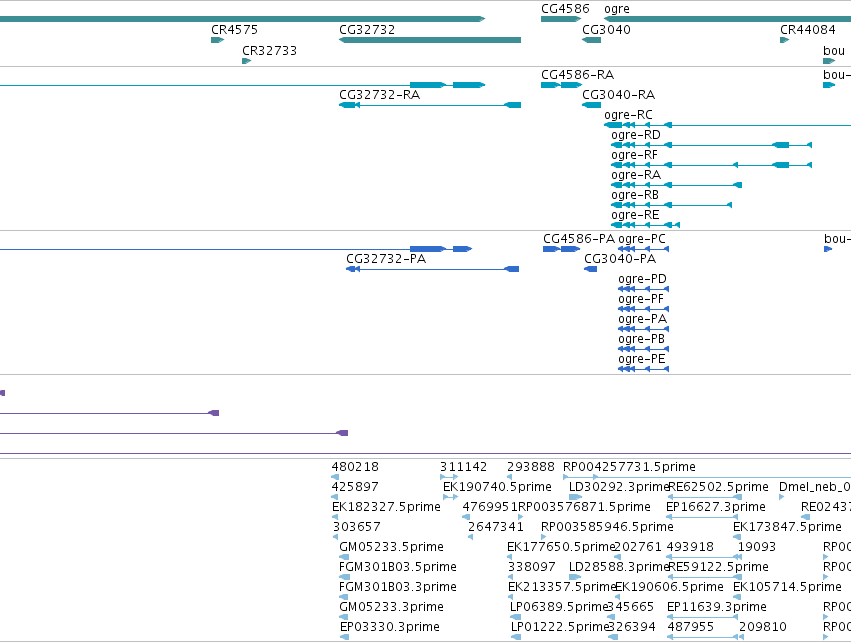Image resolution: width=851 pixels, height=642 pixels.
Task: Select the CG3040 gene label
Action: click(606, 30)
